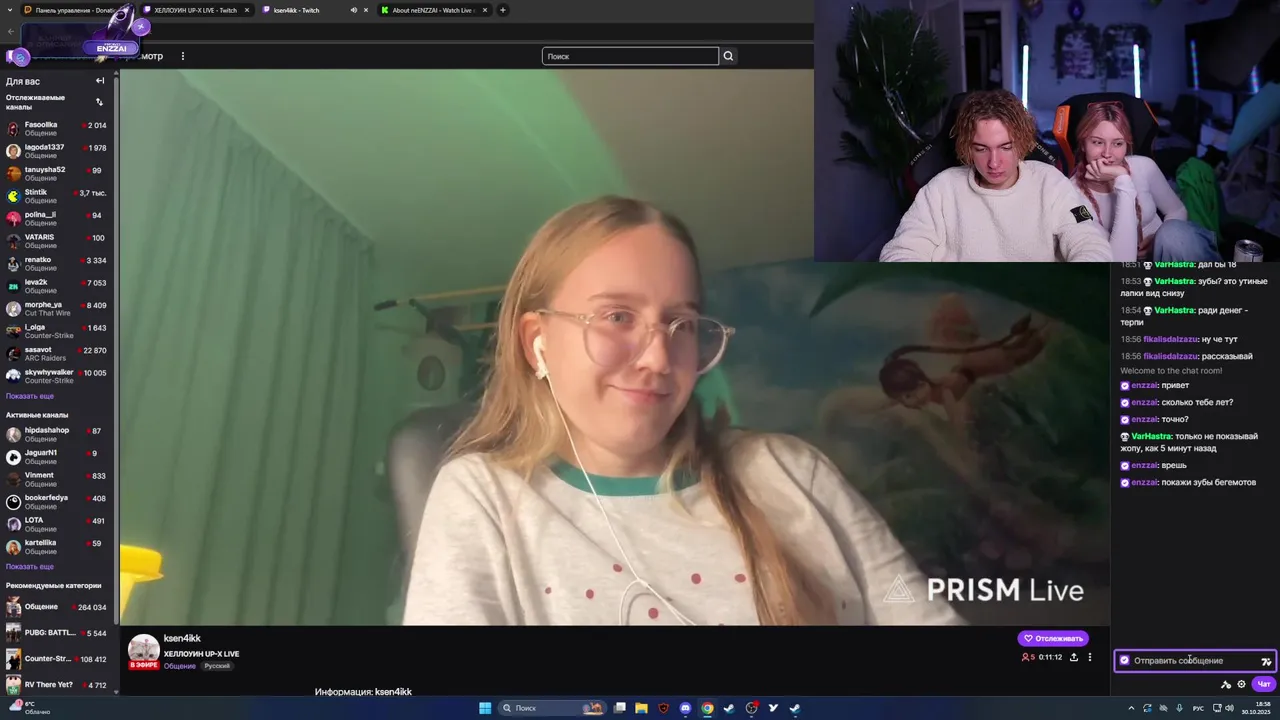1280x720 pixels.
Task: Open skywhywalker channel in sidebar
Action: [56, 376]
